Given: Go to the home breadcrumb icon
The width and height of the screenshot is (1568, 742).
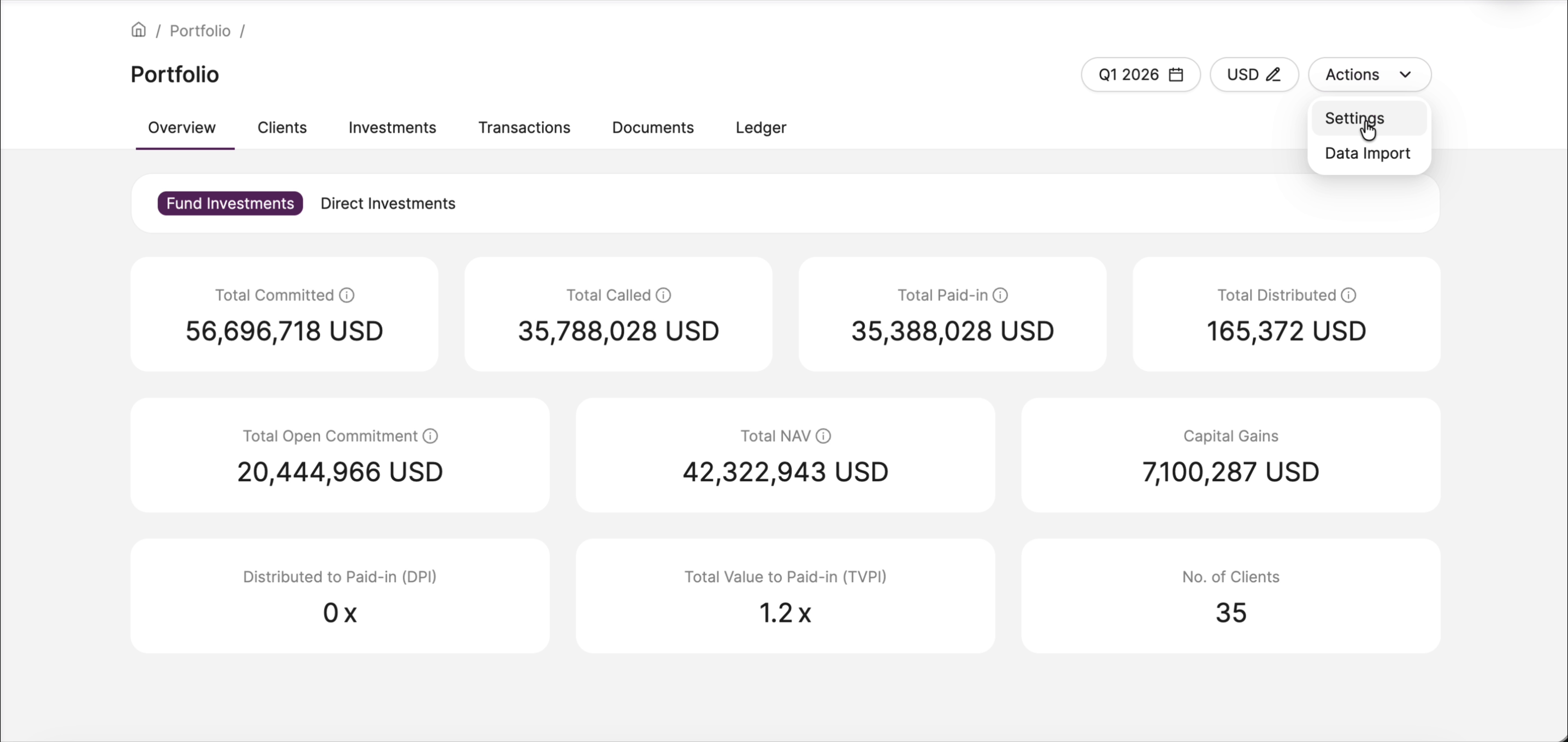Looking at the screenshot, I should click(138, 30).
